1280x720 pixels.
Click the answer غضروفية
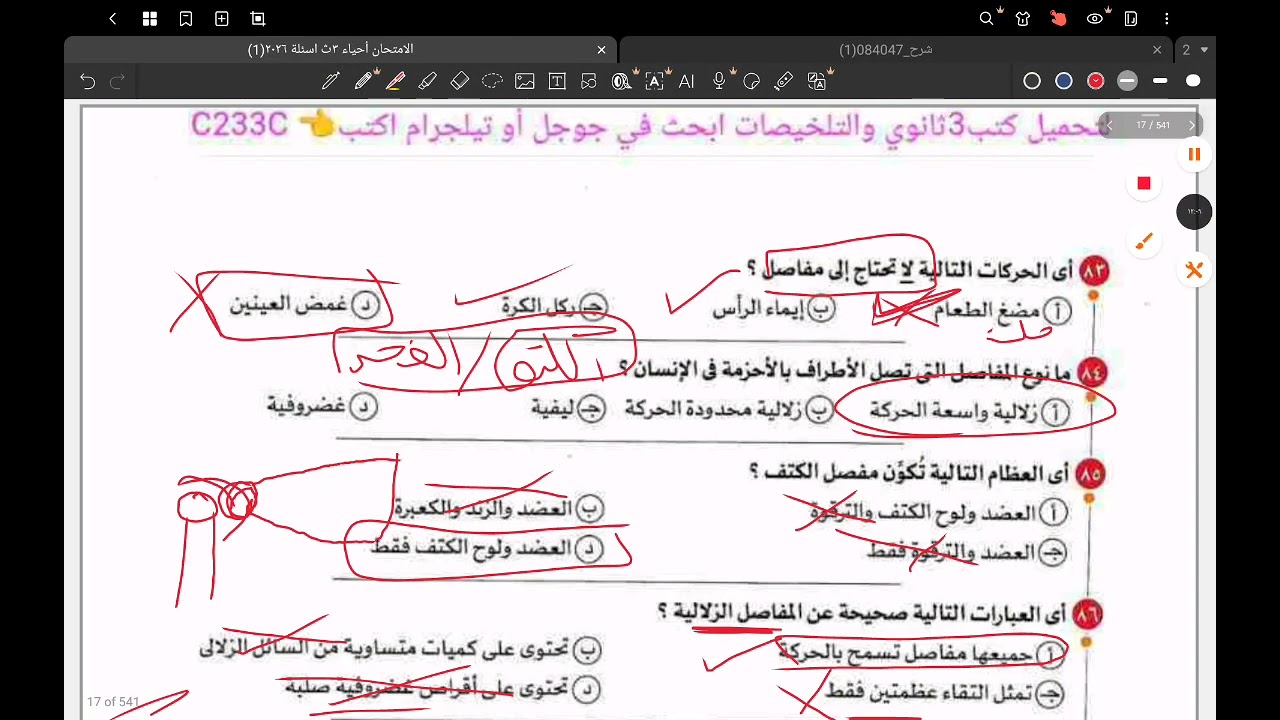click(322, 405)
